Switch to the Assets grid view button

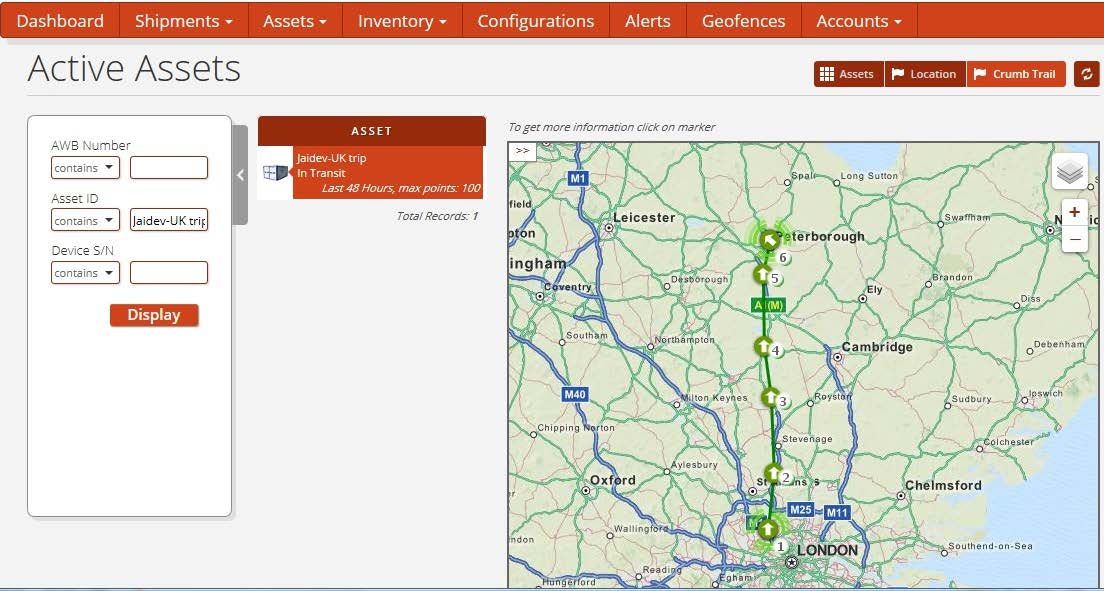848,74
